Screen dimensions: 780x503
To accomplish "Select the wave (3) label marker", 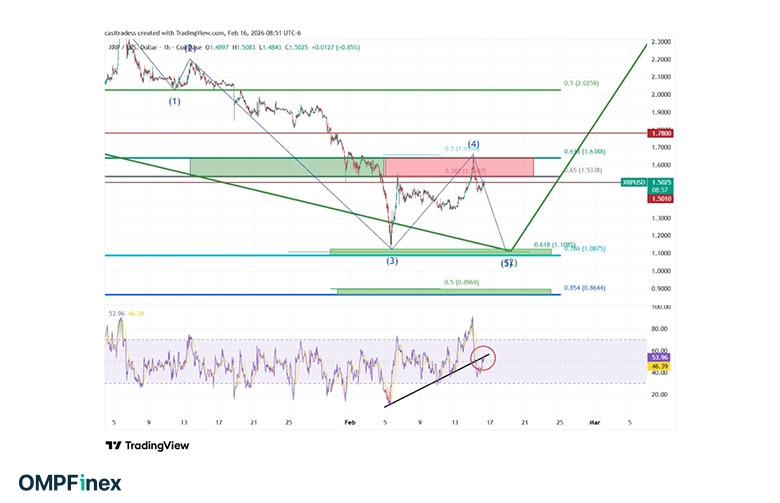I will point(391,261).
